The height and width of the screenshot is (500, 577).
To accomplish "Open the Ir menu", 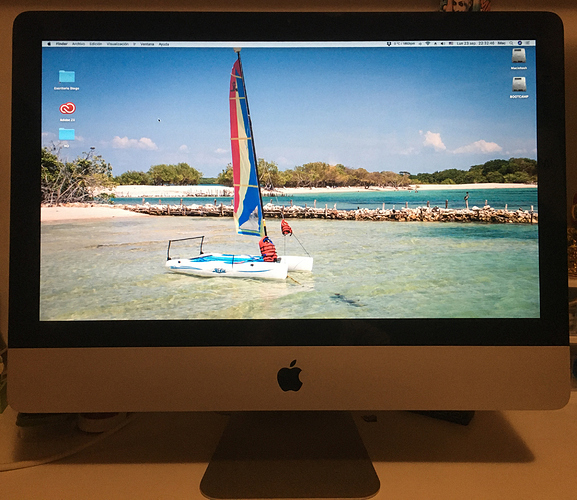I will tap(134, 44).
